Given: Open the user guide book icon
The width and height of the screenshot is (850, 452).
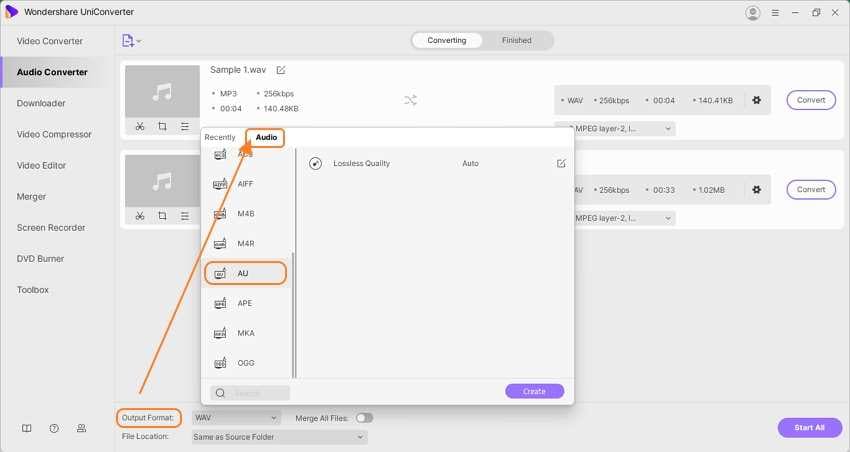Looking at the screenshot, I should click(27, 428).
